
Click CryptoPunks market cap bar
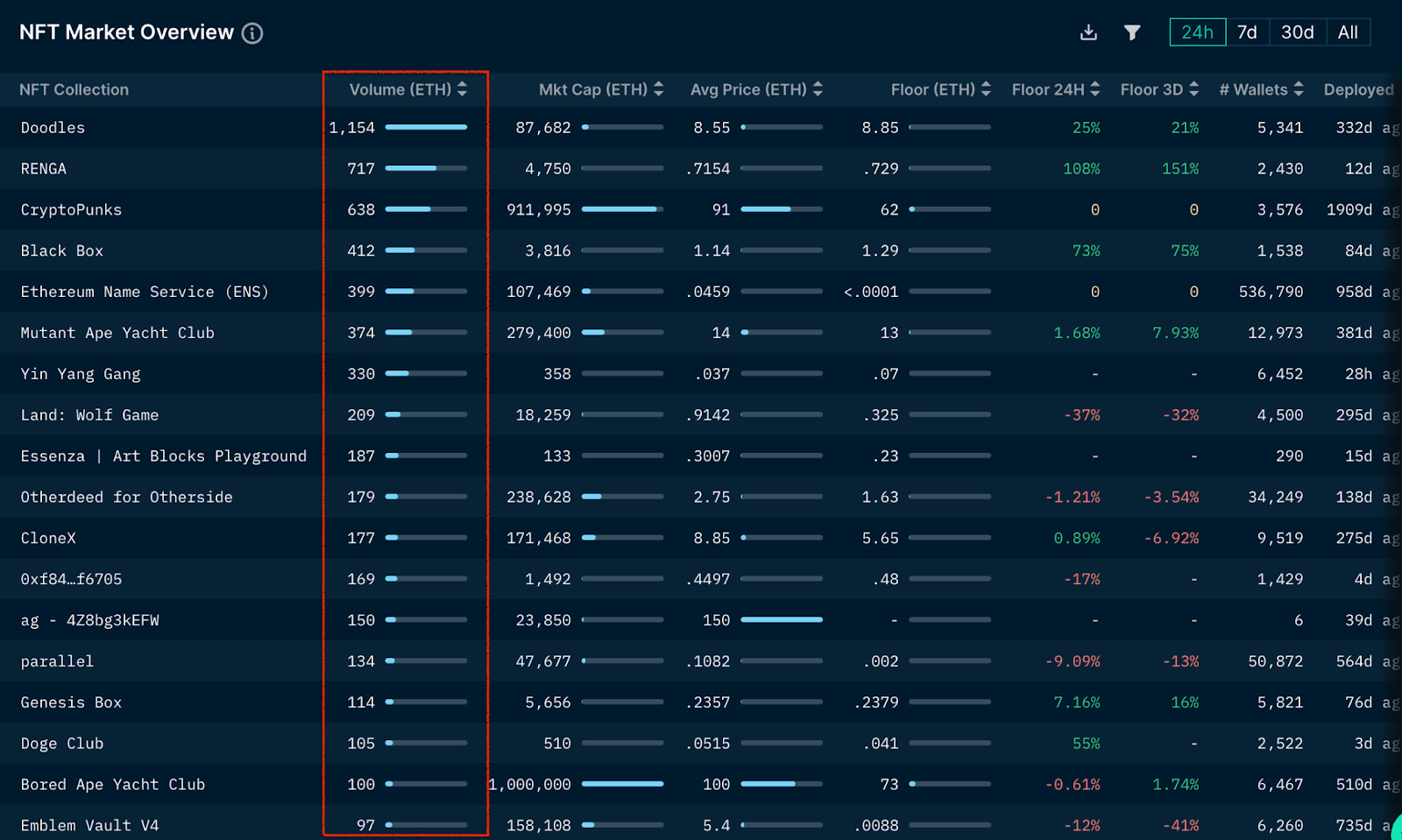(622, 209)
